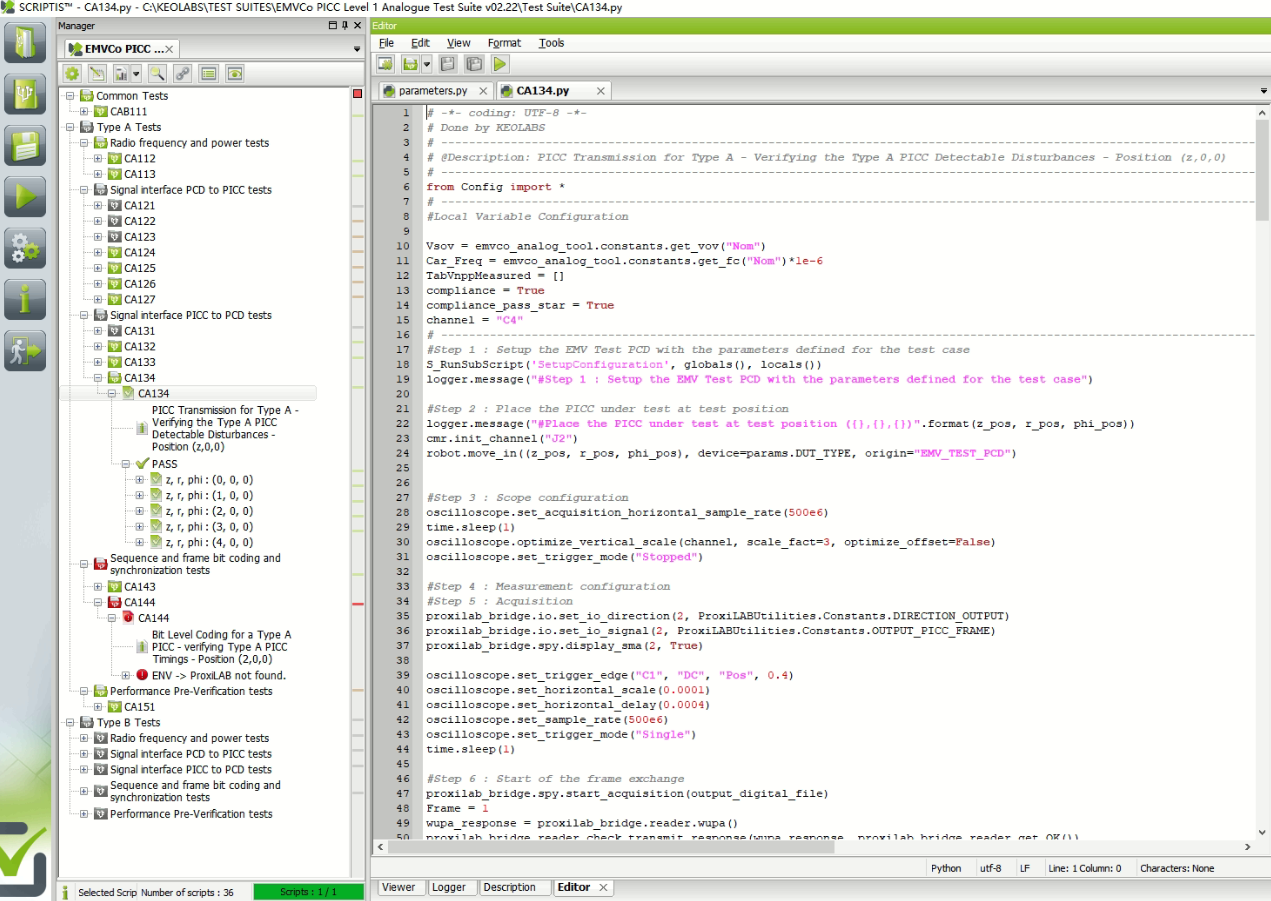Click the first icon in the Editor toolbar
Image resolution: width=1271 pixels, height=901 pixels.
pyautogui.click(x=385, y=64)
